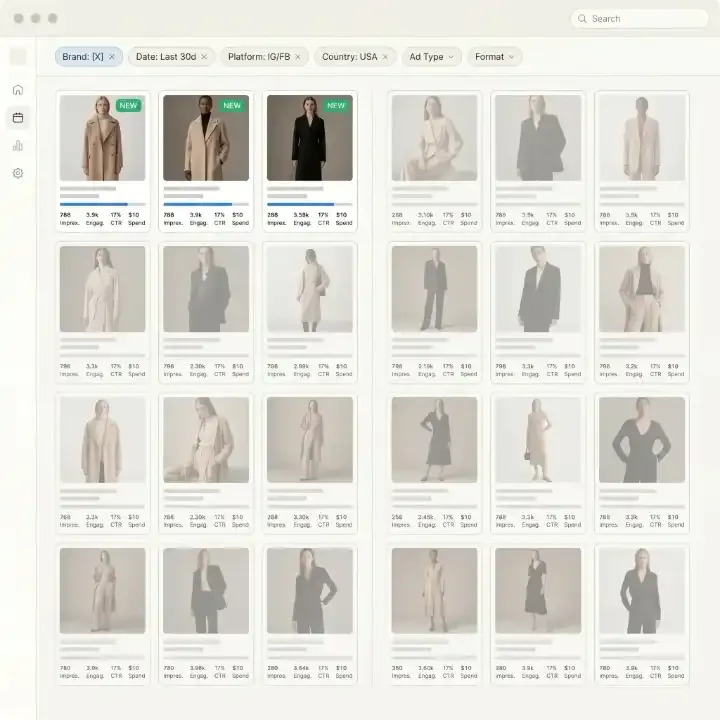This screenshot has height=720, width=720.
Task: Remove the Brand: [X] filter
Action: click(x=112, y=57)
